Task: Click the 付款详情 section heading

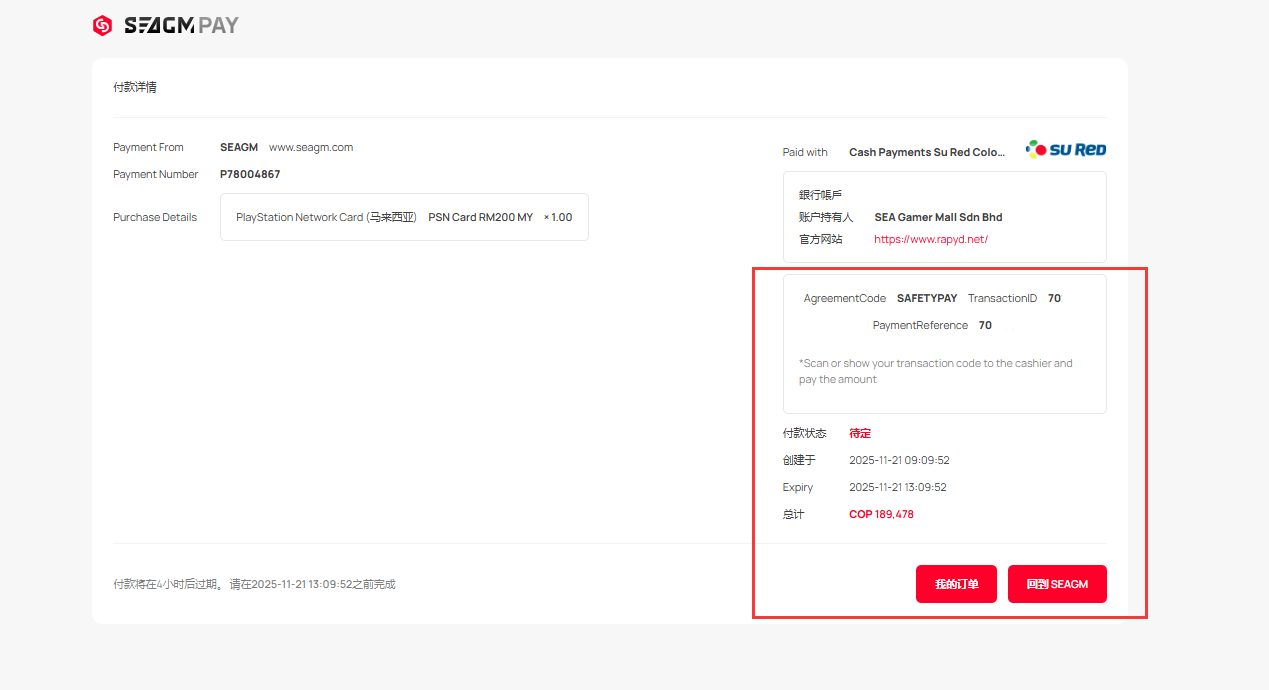Action: pos(135,87)
